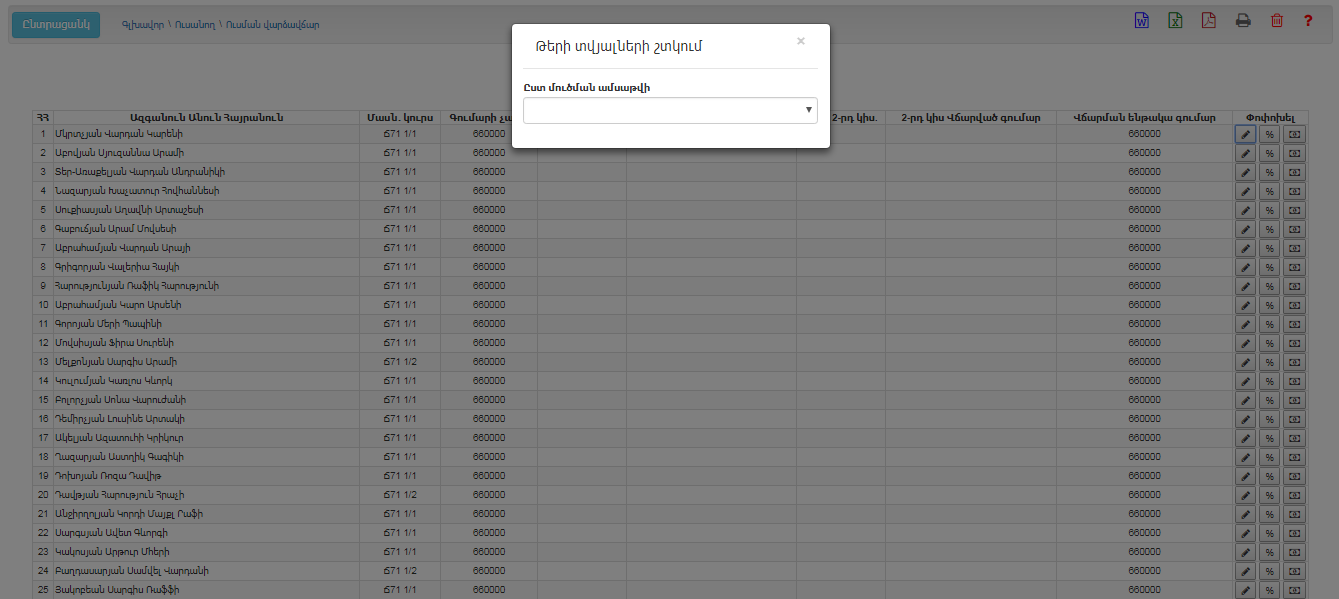The width and height of the screenshot is (1339, 599).
Task: Open help with the red question mark
Action: click(x=1308, y=21)
